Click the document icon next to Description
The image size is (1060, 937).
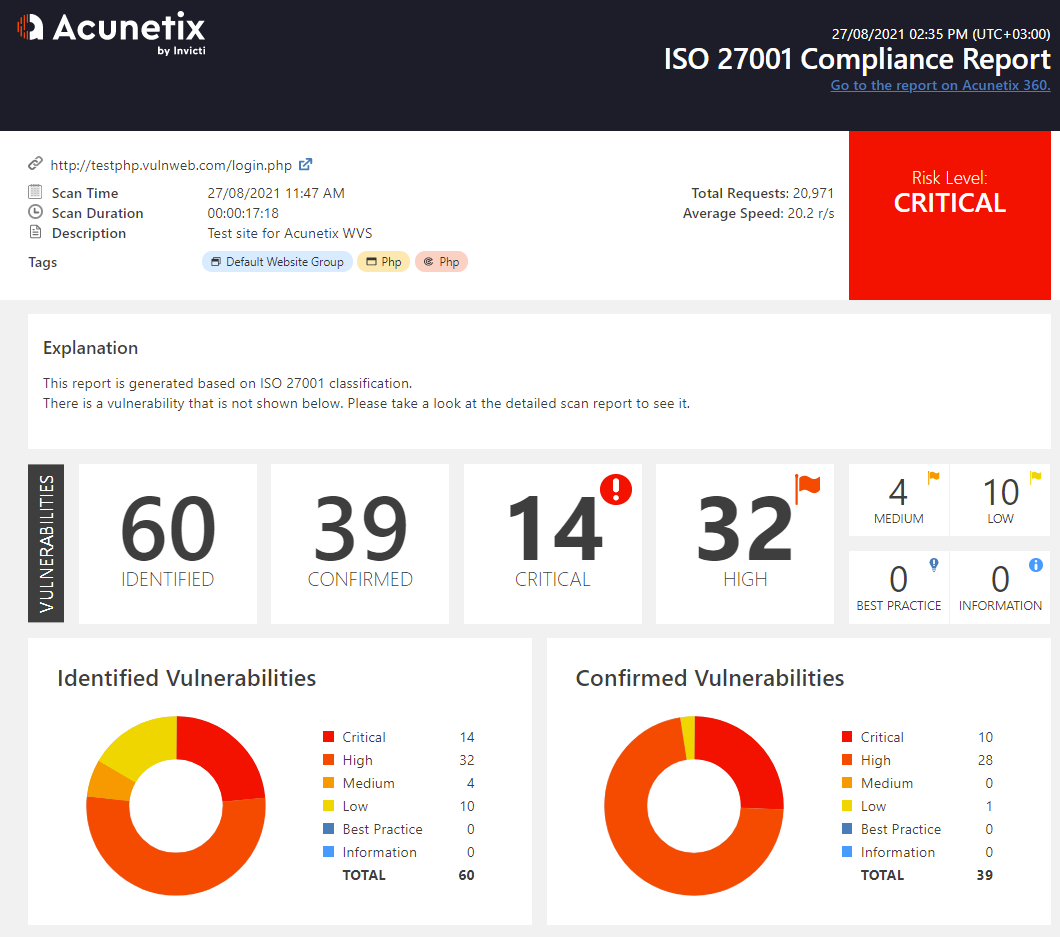point(35,233)
